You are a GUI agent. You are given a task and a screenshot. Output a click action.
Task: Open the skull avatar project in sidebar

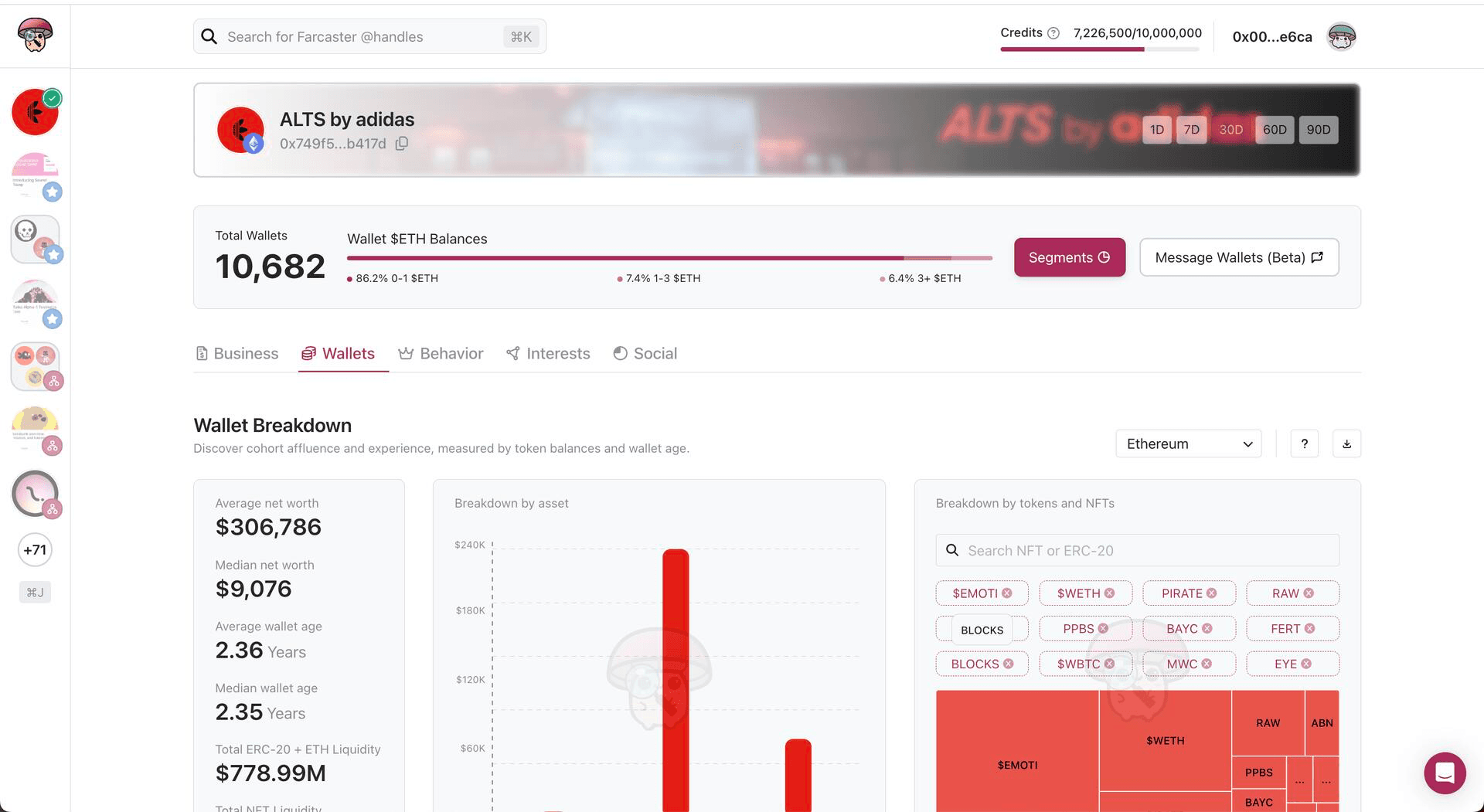35,239
